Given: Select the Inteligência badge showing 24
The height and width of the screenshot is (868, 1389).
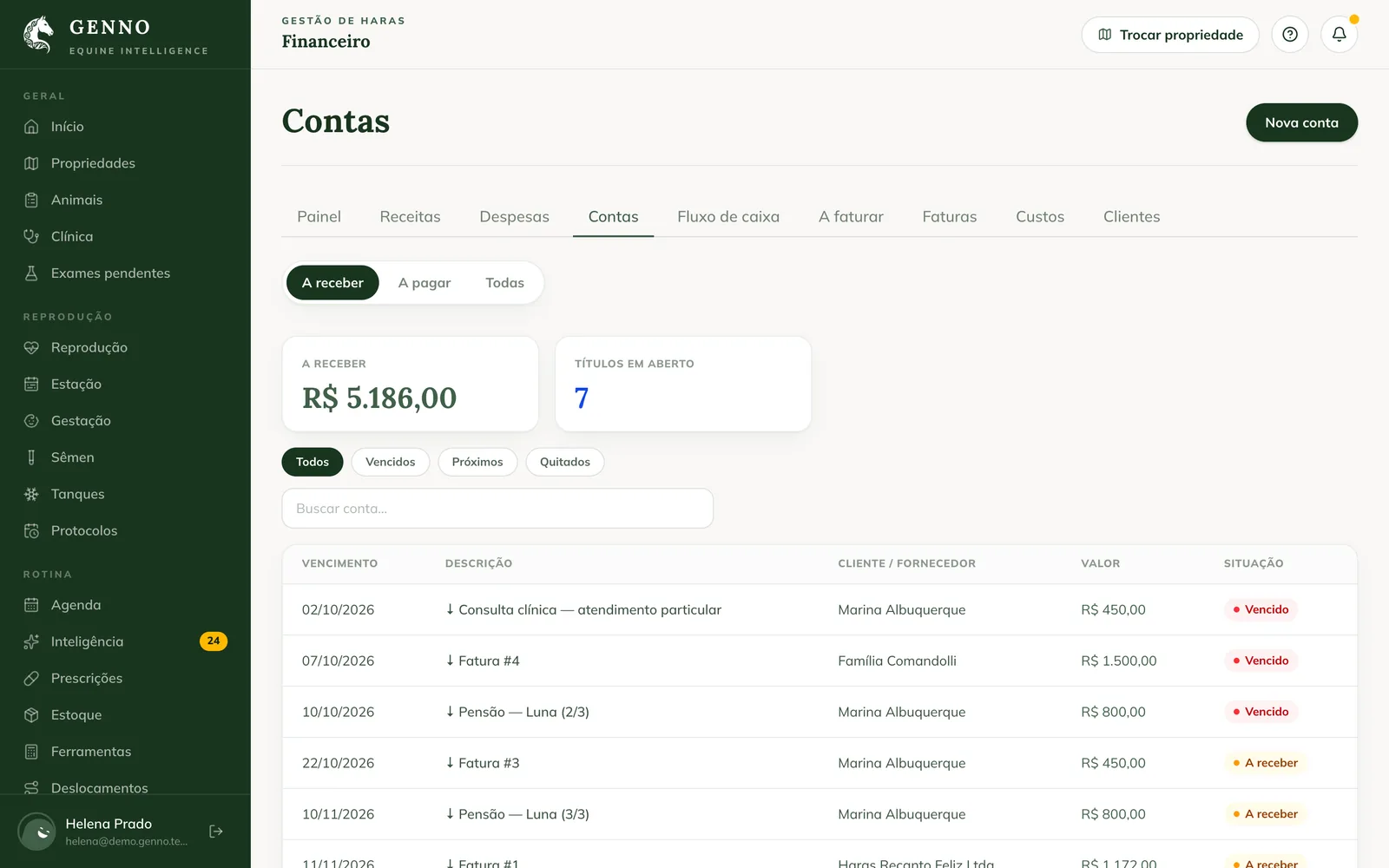Looking at the screenshot, I should click(214, 641).
